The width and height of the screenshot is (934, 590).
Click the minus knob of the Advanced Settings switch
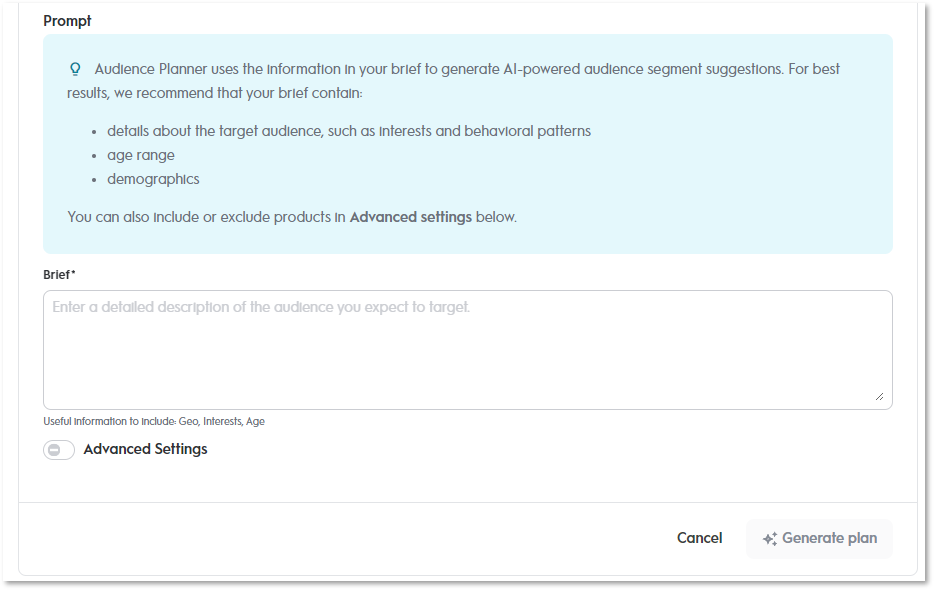tap(54, 450)
